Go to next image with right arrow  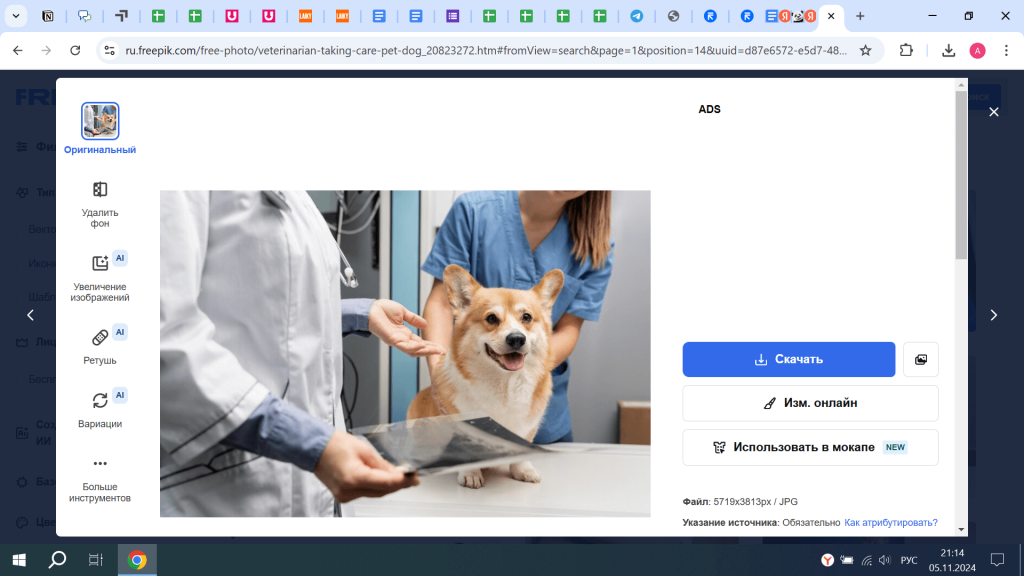tap(993, 315)
